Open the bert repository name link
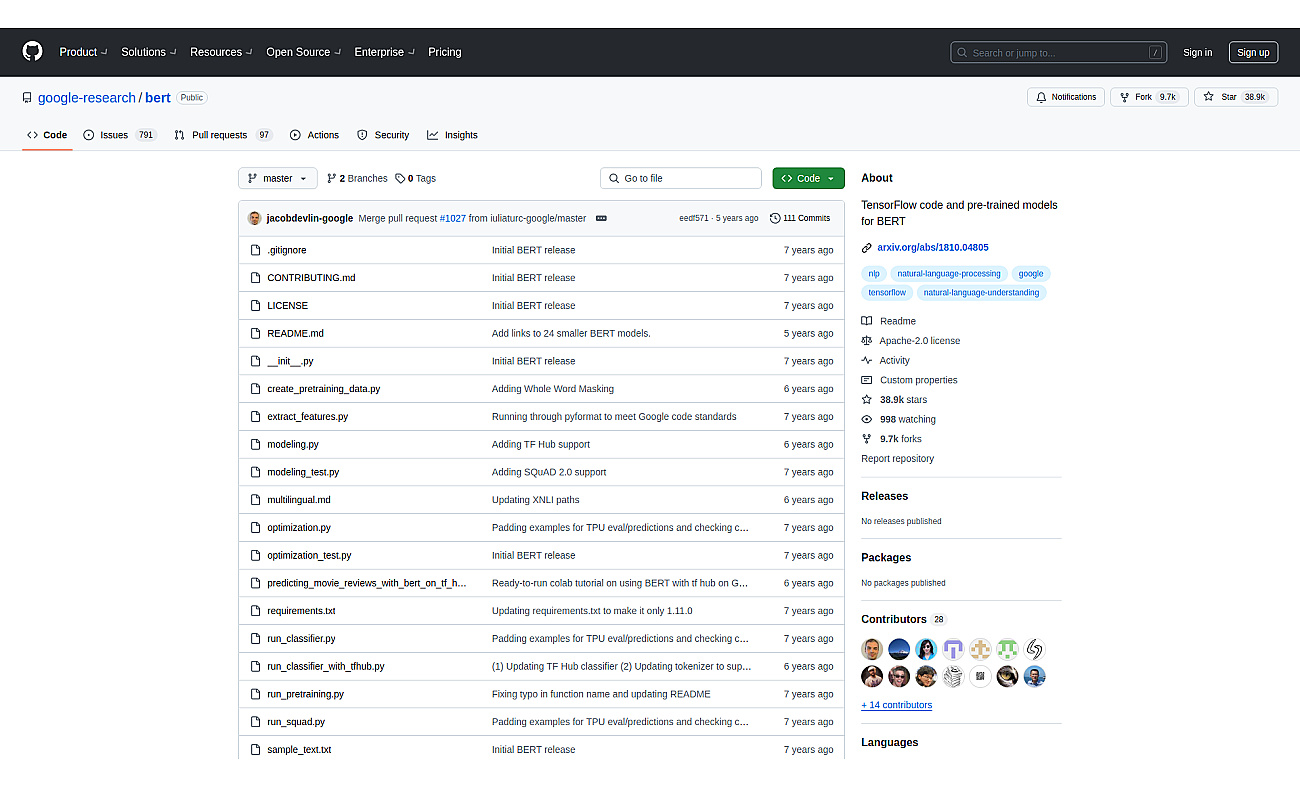1300x788 pixels. click(x=158, y=98)
